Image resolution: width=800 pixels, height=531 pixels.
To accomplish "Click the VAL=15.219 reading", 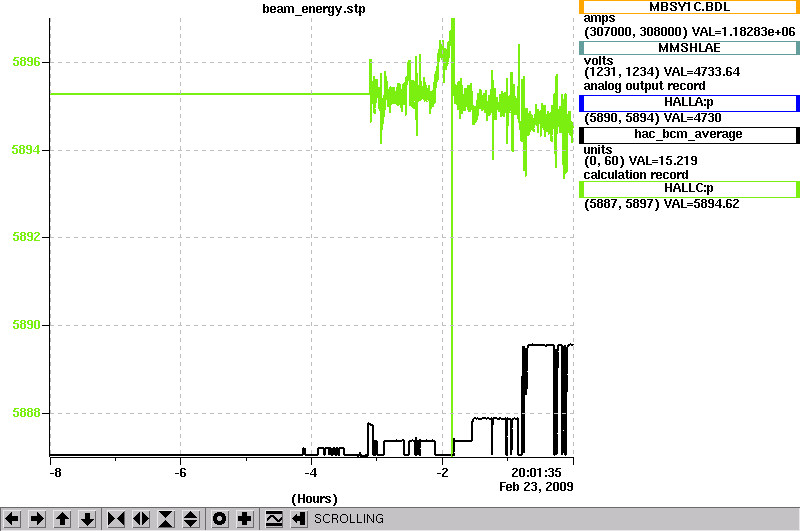I will click(663, 161).
